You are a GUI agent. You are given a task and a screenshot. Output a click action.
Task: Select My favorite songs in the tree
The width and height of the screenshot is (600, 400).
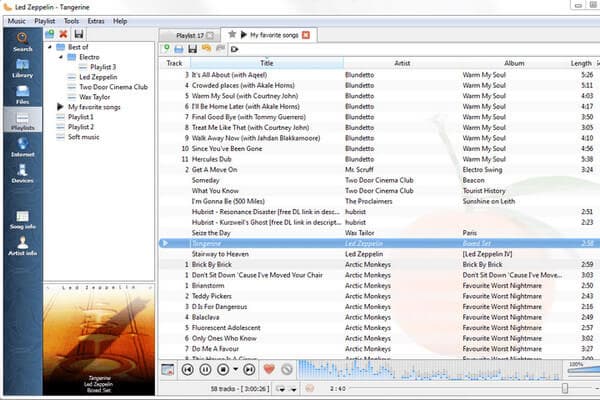94,107
